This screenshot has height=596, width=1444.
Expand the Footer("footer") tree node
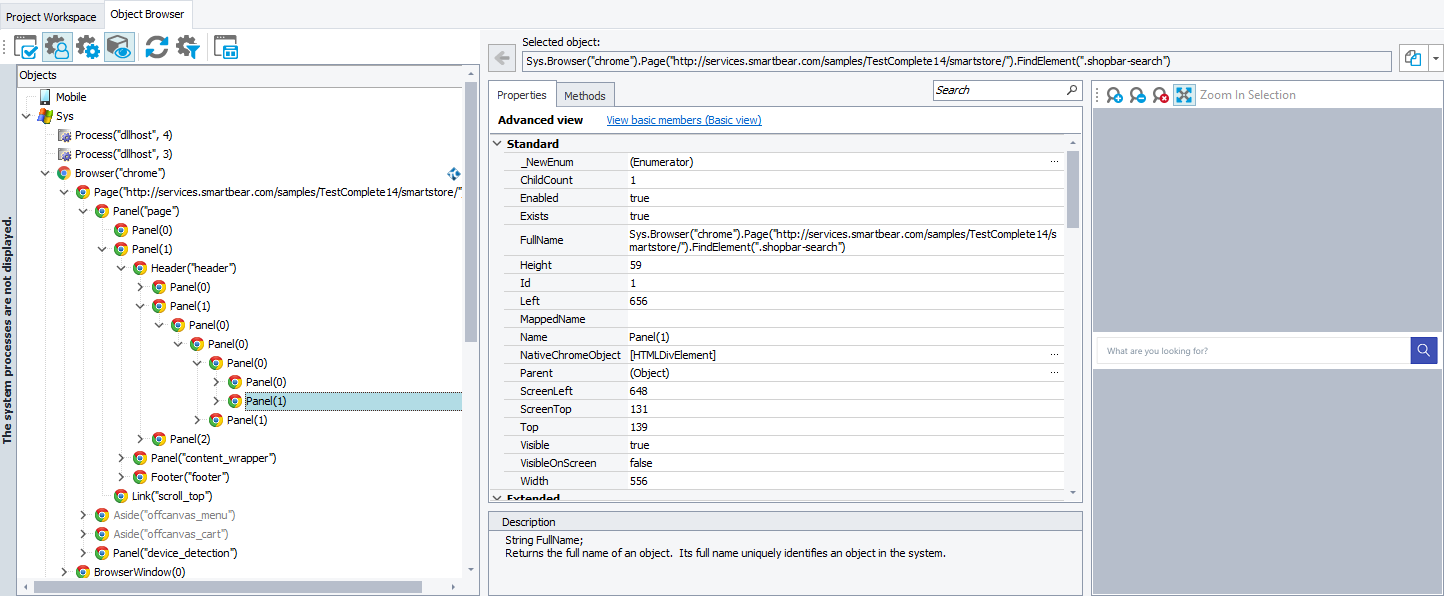121,476
